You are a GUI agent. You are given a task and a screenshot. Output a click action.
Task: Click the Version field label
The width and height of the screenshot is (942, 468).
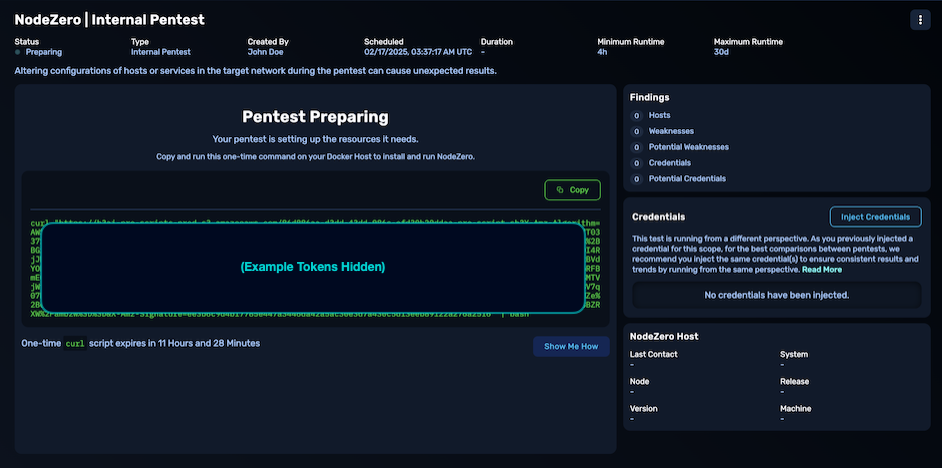pyautogui.click(x=643, y=409)
